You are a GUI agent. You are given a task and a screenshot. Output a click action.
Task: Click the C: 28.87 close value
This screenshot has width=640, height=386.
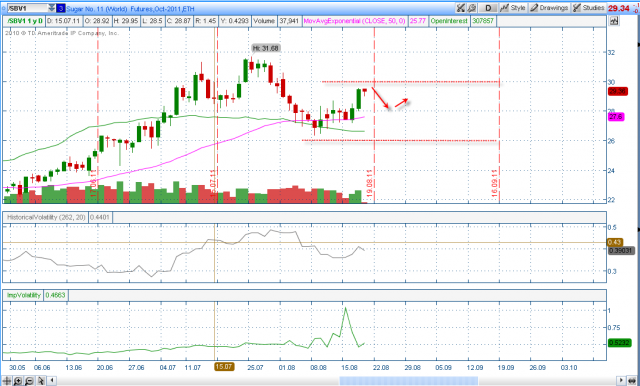coord(179,21)
